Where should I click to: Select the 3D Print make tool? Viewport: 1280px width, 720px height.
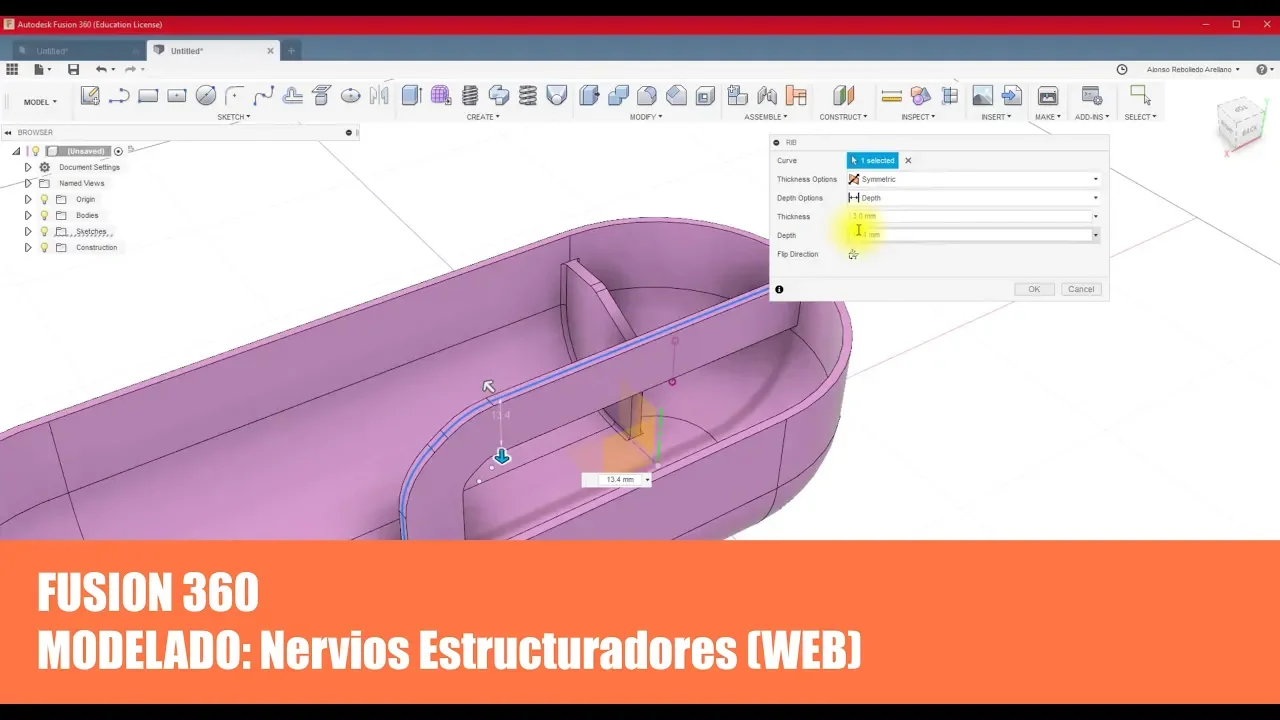[1048, 96]
